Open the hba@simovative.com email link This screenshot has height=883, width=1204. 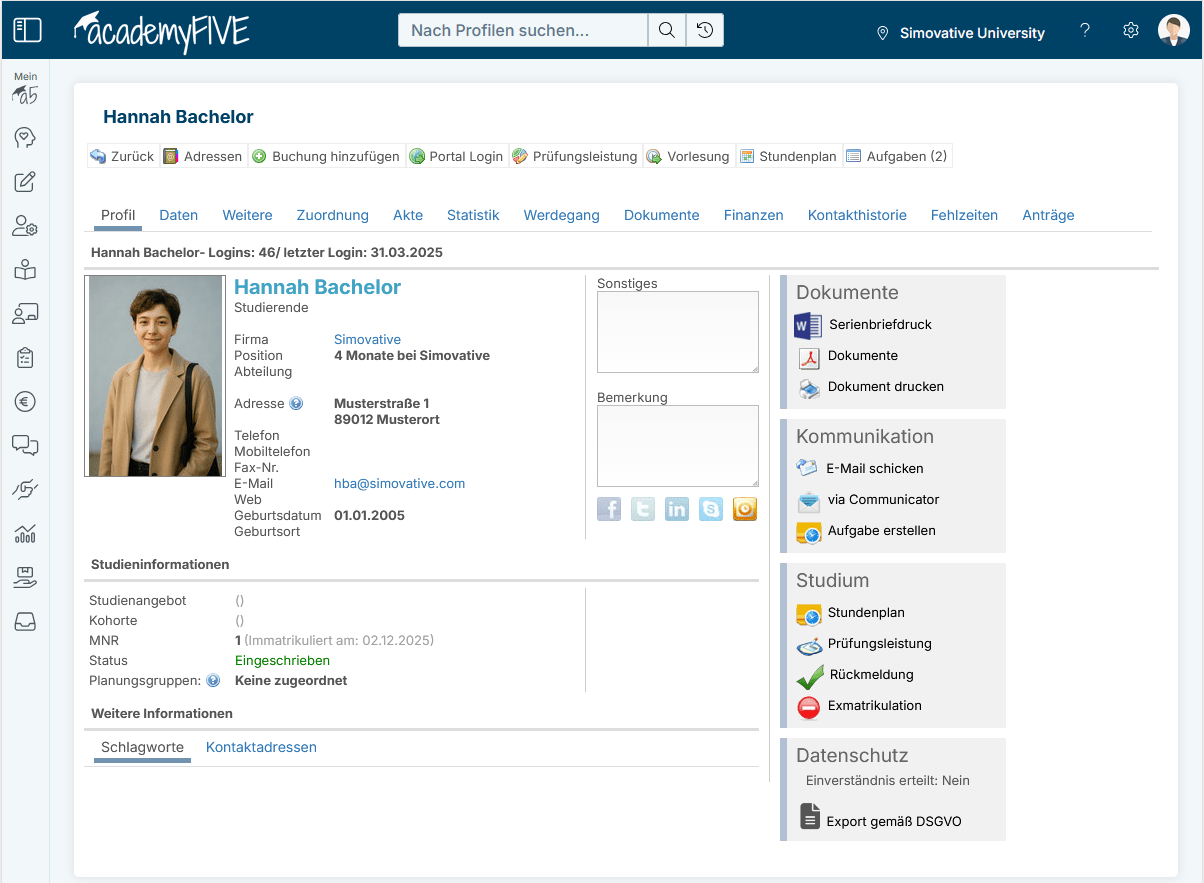(399, 484)
